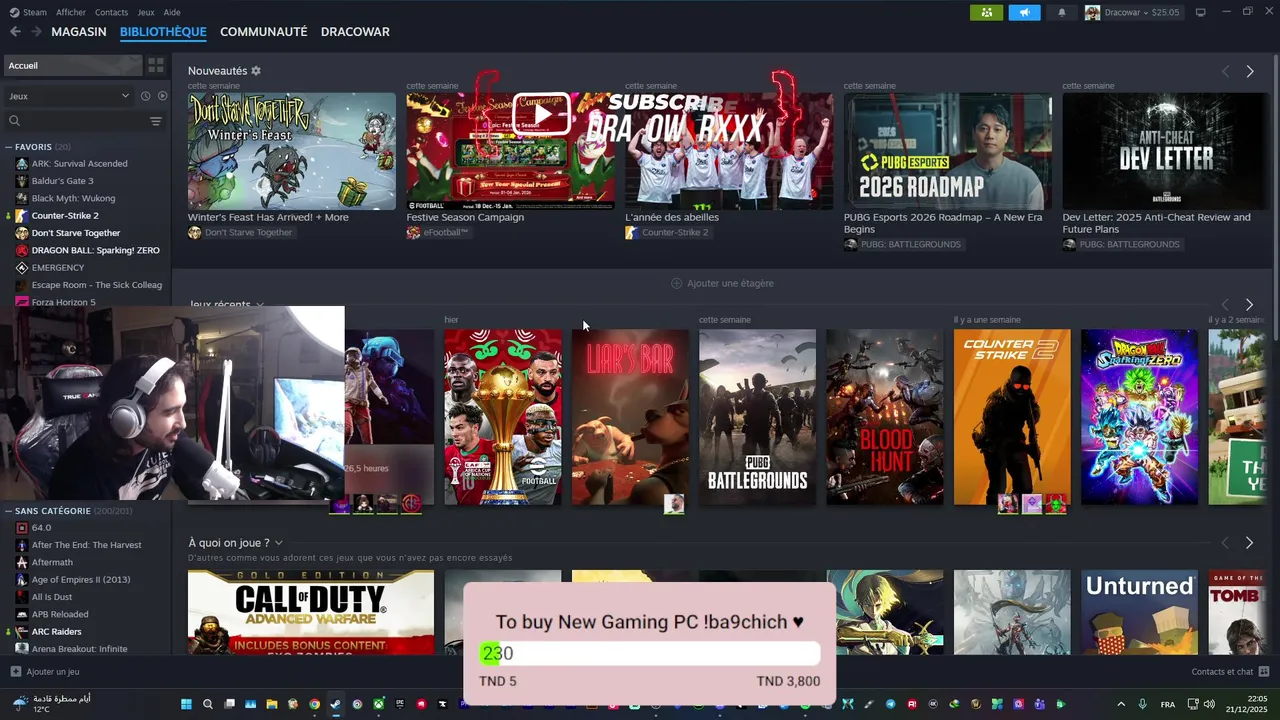Click the ARK: Survival Ascended game icon
The height and width of the screenshot is (720, 1280).
coord(22,164)
